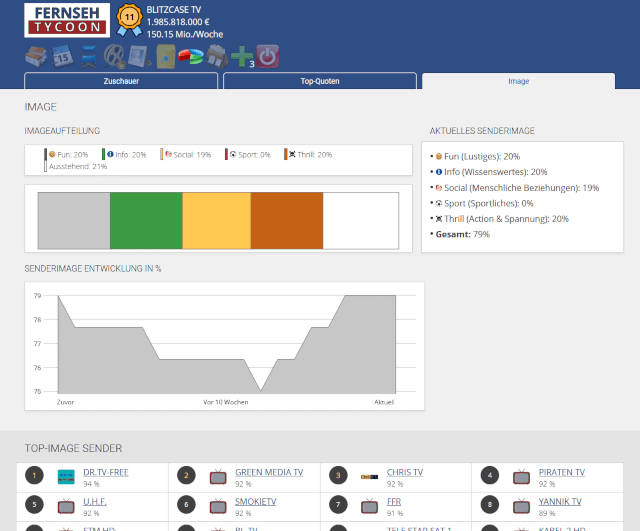The image size is (640, 531).
Task: Open the picture frame icon
Action: (x=139, y=56)
